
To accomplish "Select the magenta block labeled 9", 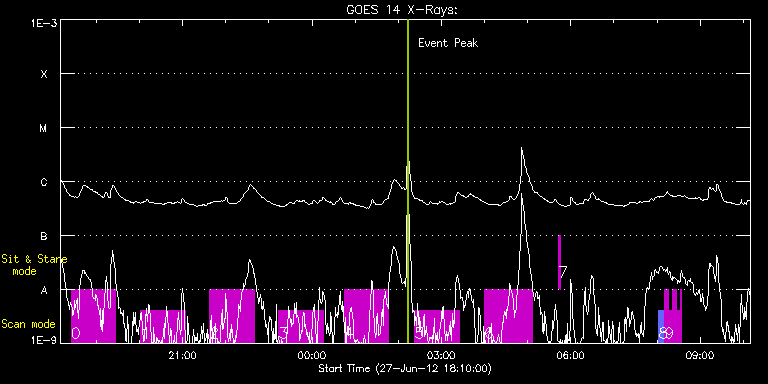I will pos(673,316).
